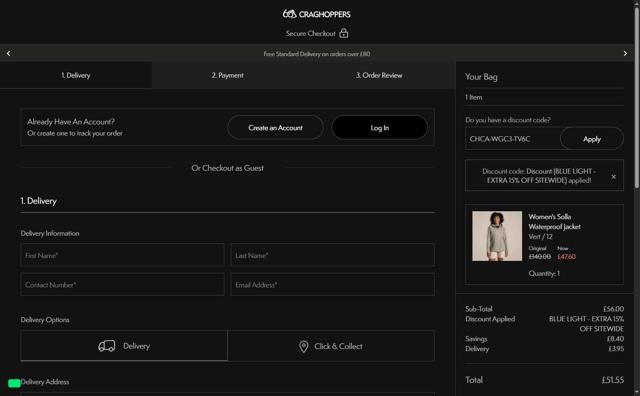Click the struck-through Original price

coord(540,256)
